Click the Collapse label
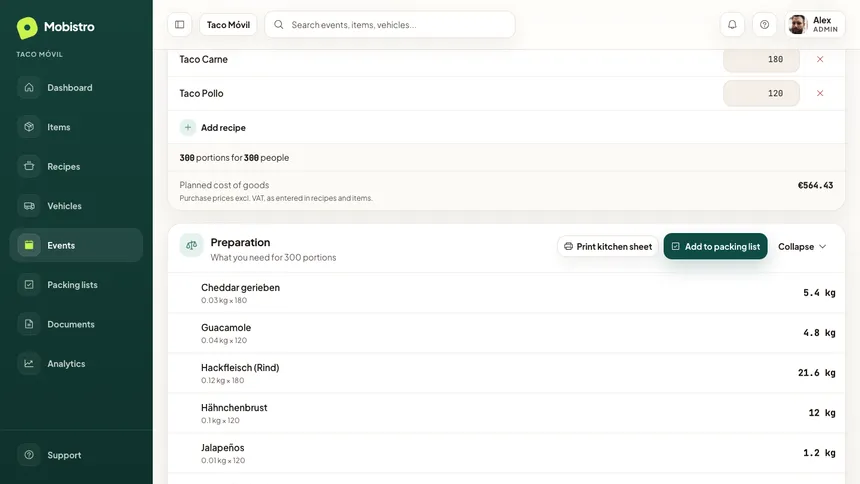Image resolution: width=860 pixels, height=484 pixels. click(x=796, y=246)
